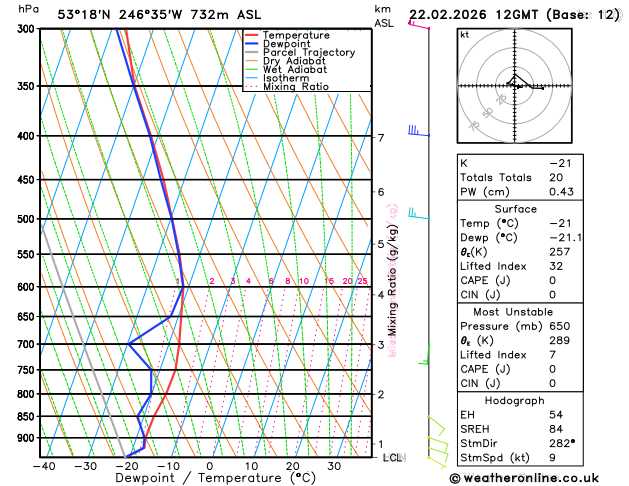
Task: Click the Most Unstable section heading
Action: point(513,312)
